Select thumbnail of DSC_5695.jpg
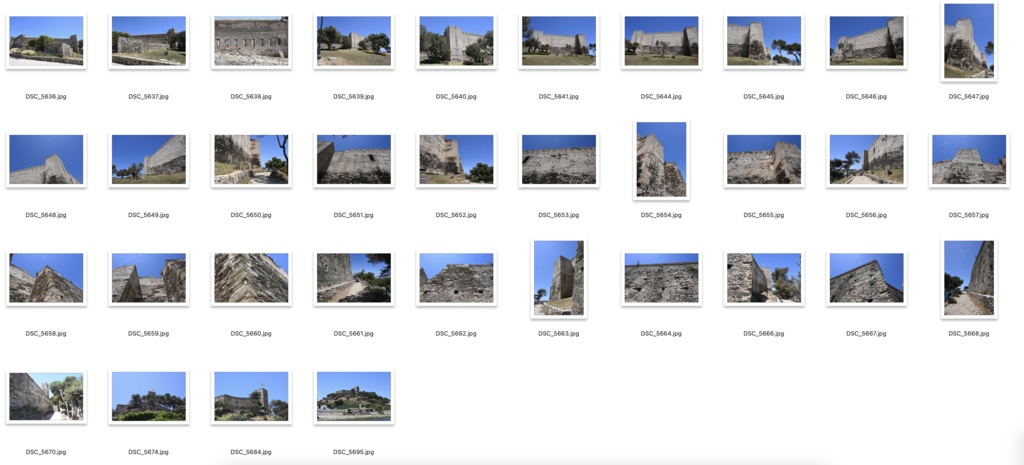 click(x=354, y=396)
